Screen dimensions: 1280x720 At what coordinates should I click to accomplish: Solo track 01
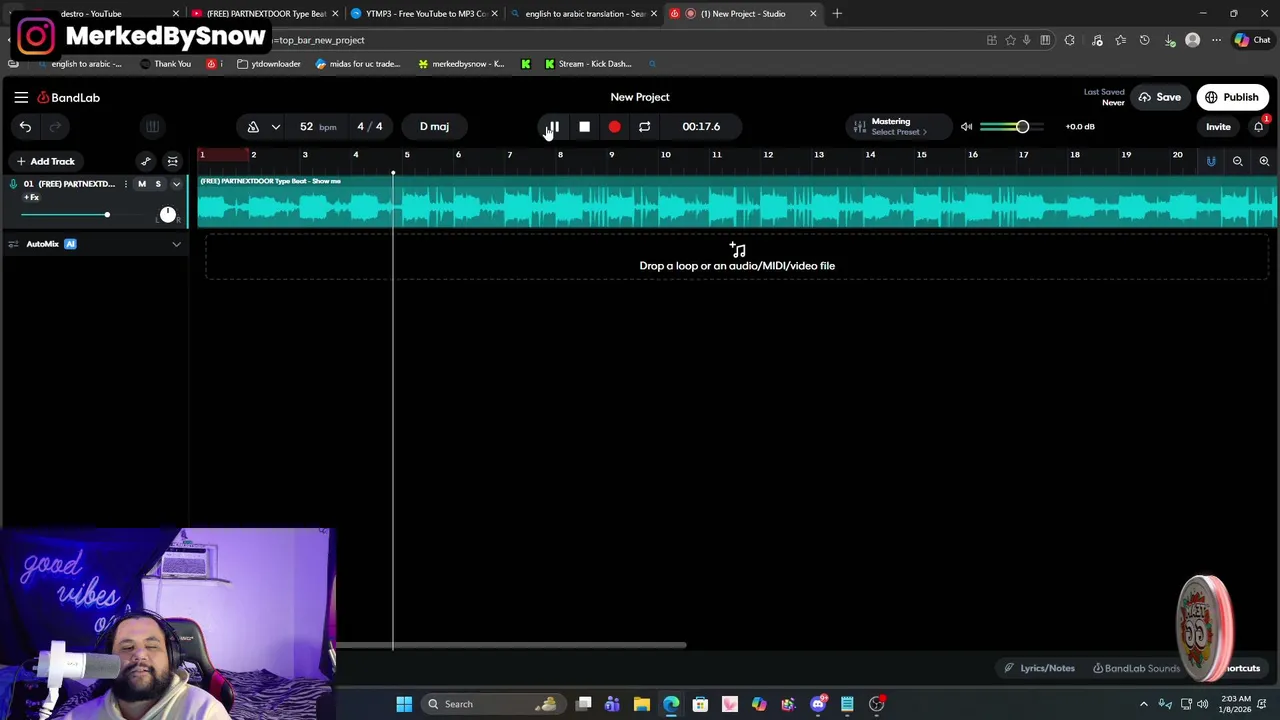point(158,184)
